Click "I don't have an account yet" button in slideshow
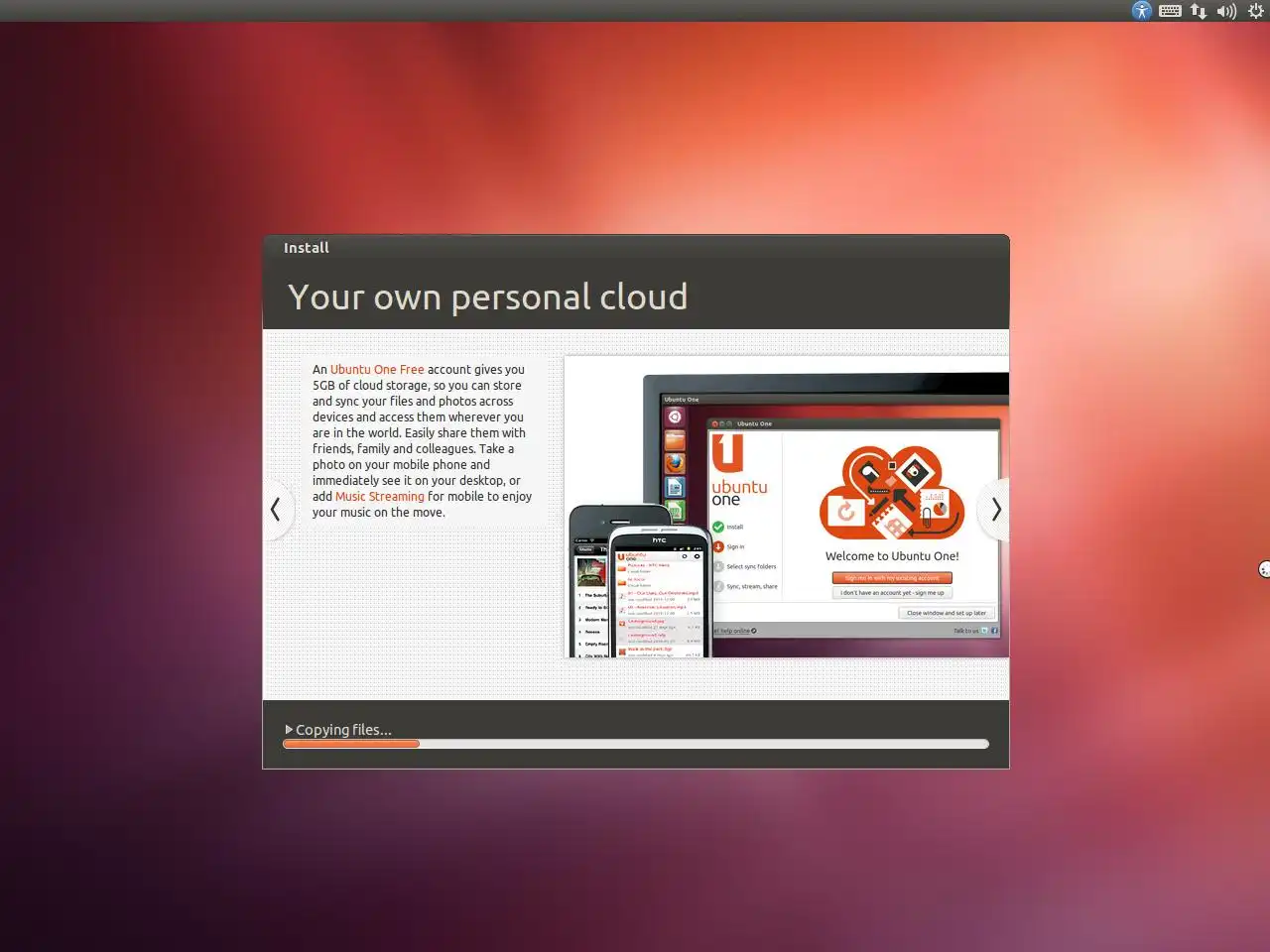This screenshot has height=952, width=1270. pos(892,593)
